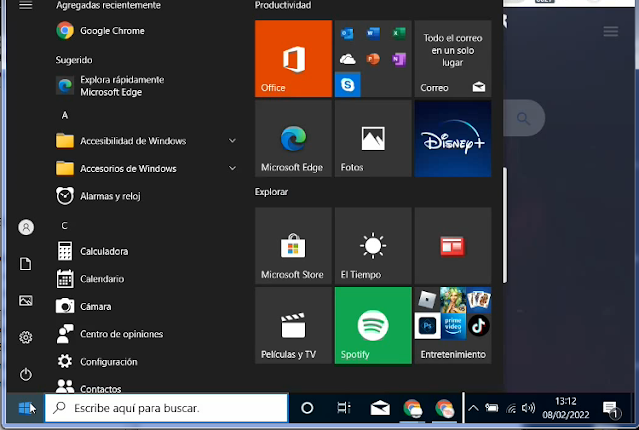Expand Accesibilidad de Windows folder chevron

[x=232, y=141]
